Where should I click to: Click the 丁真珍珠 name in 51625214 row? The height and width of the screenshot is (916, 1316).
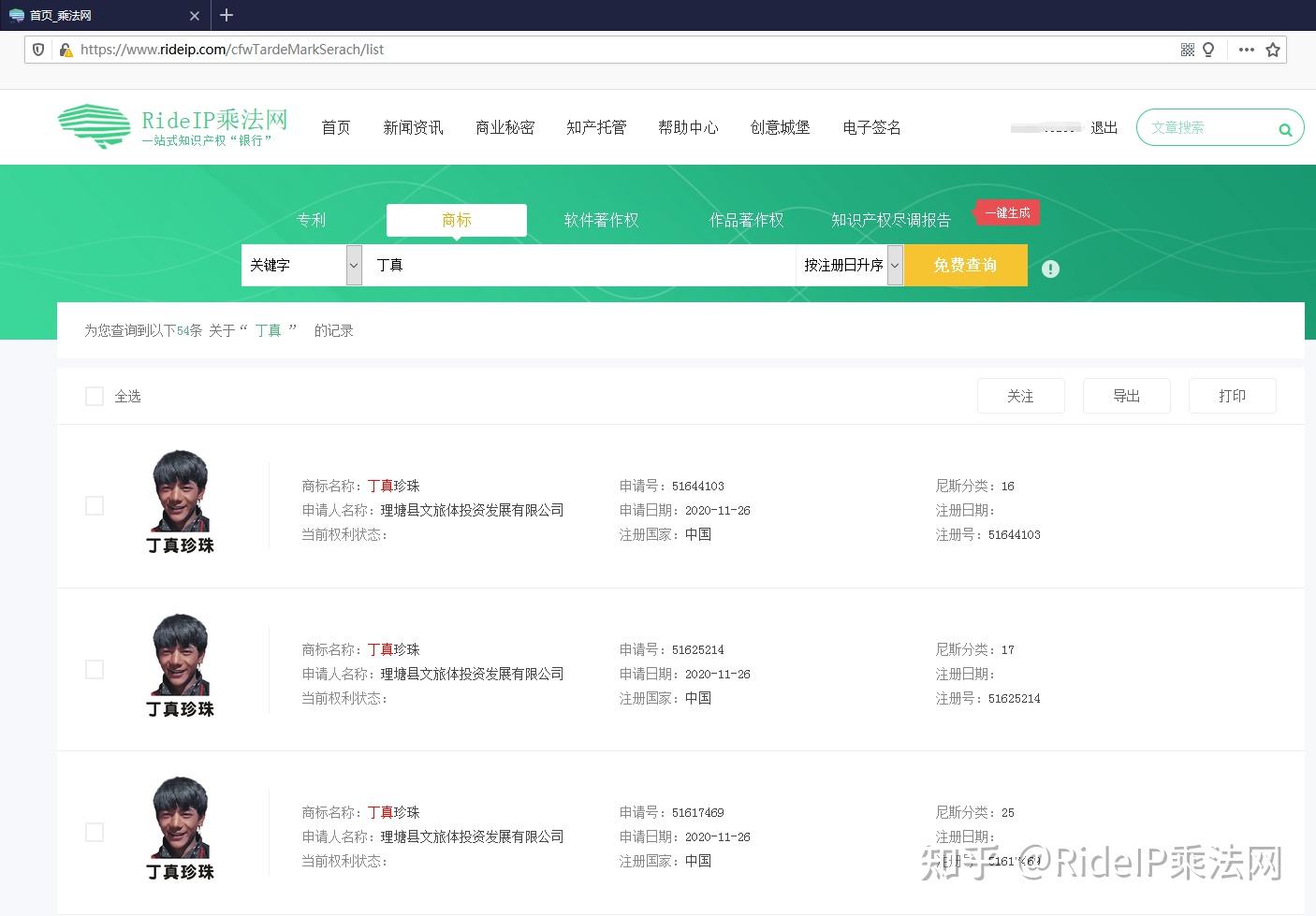(394, 649)
